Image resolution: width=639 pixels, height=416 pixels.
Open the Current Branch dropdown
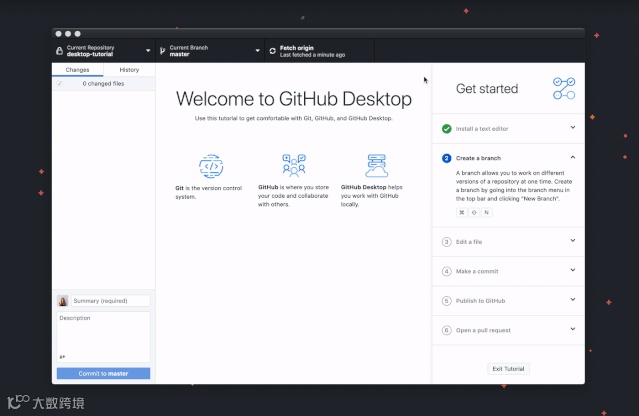[x=210, y=51]
